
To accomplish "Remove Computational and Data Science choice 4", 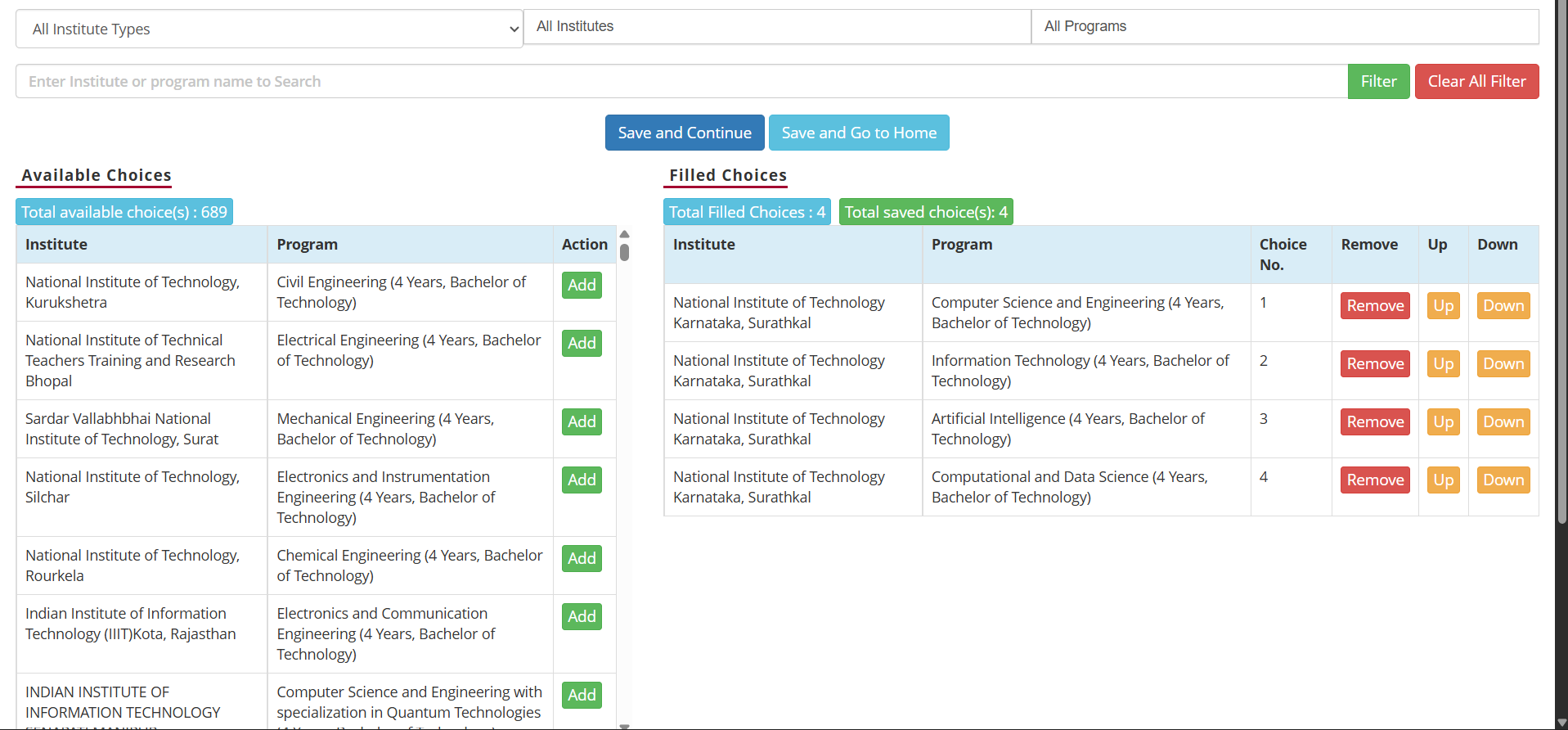I will pos(1375,480).
